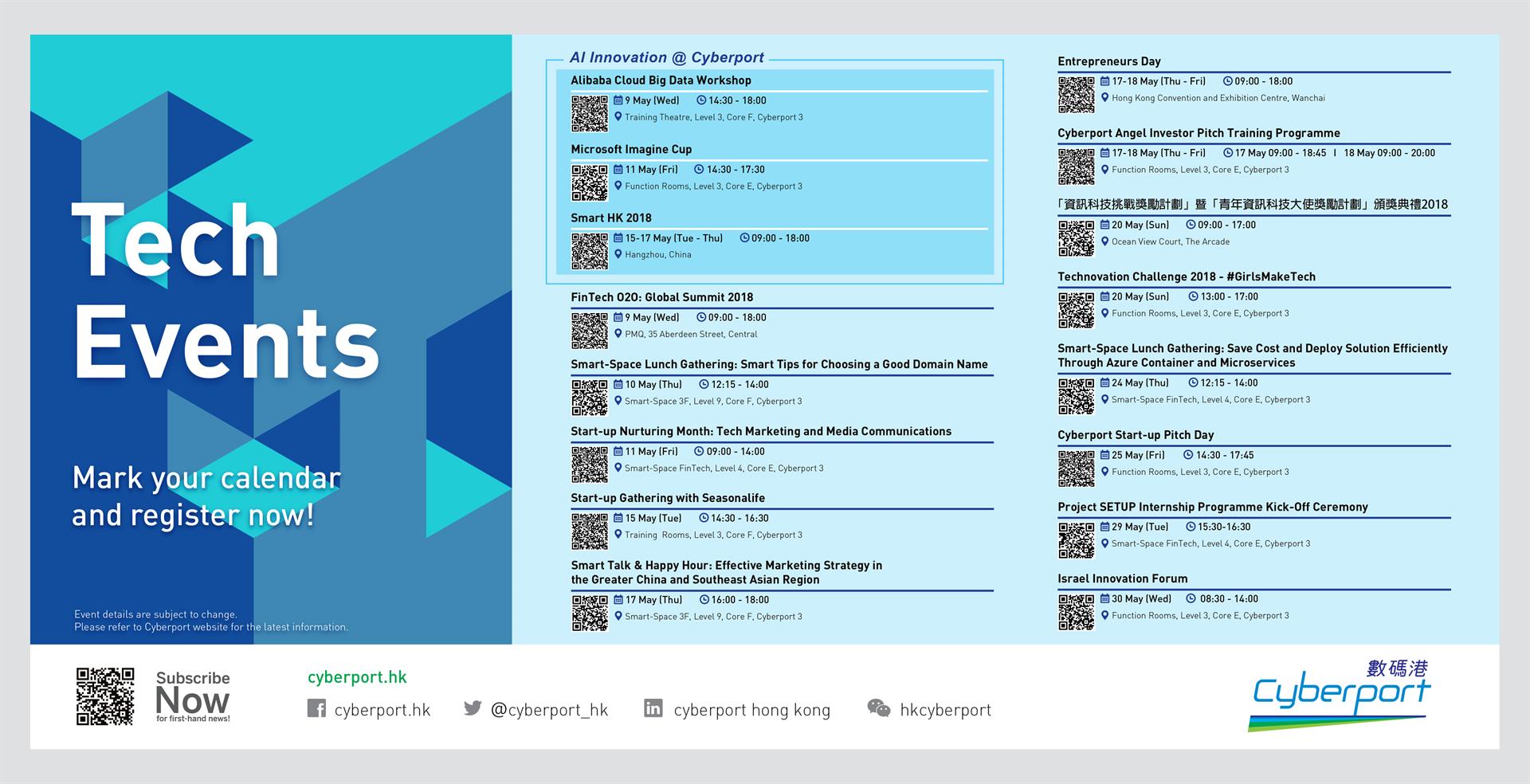Click the Israel Innovation Forum title

click(1122, 578)
